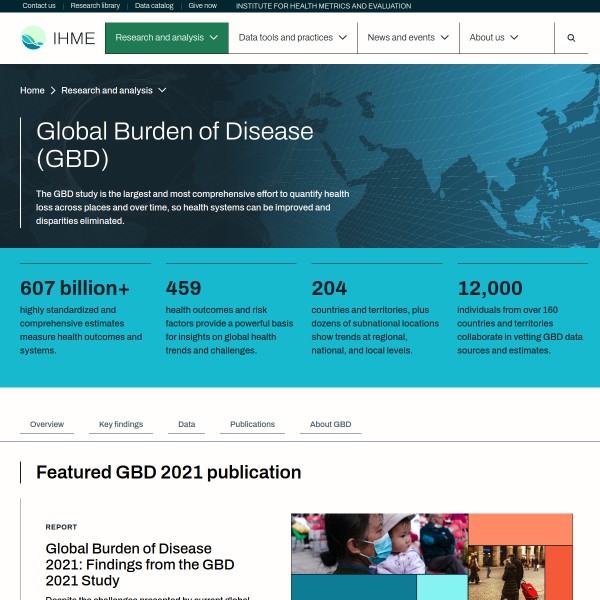The width and height of the screenshot is (600, 600).
Task: Visit the Data catalog link
Action: 154,6
